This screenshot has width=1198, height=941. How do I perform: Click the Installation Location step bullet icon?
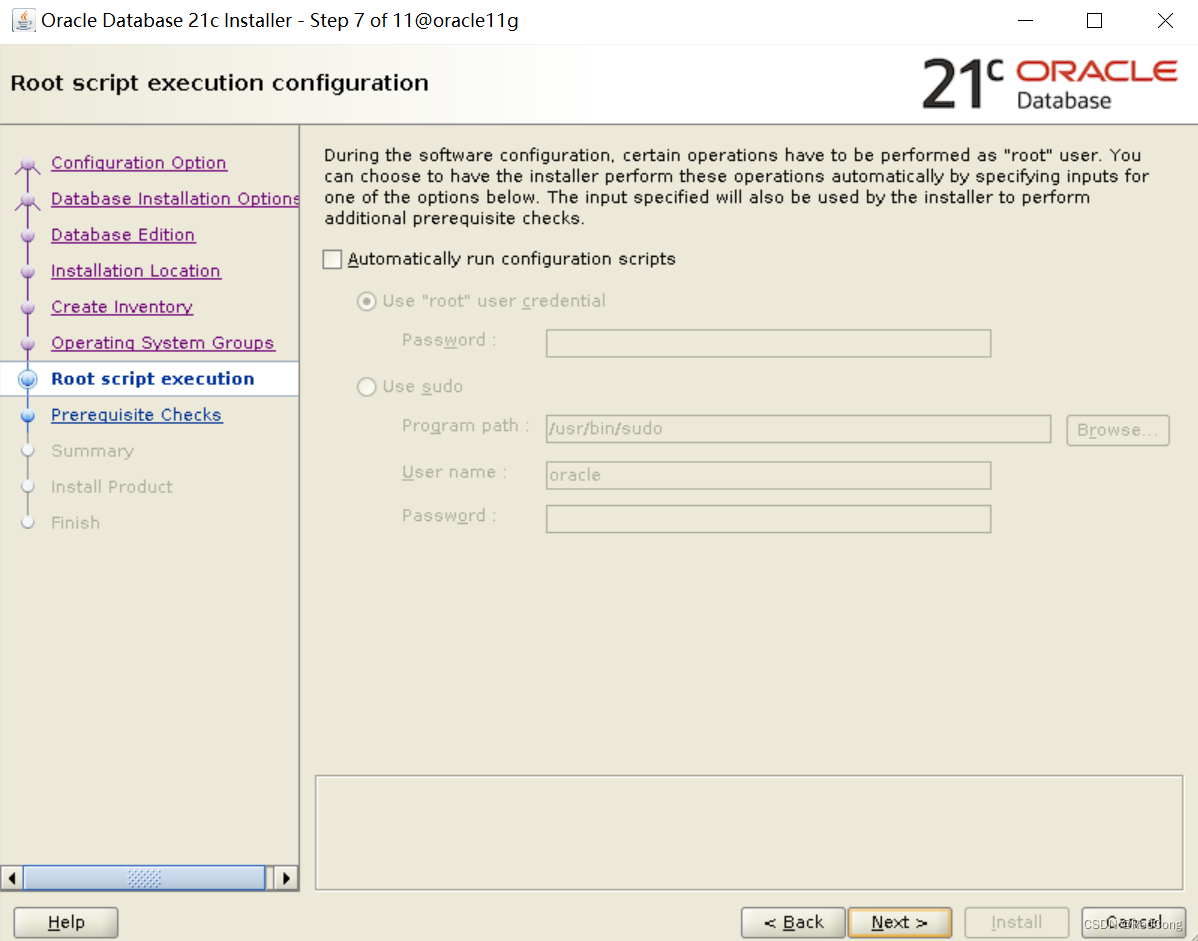[28, 272]
